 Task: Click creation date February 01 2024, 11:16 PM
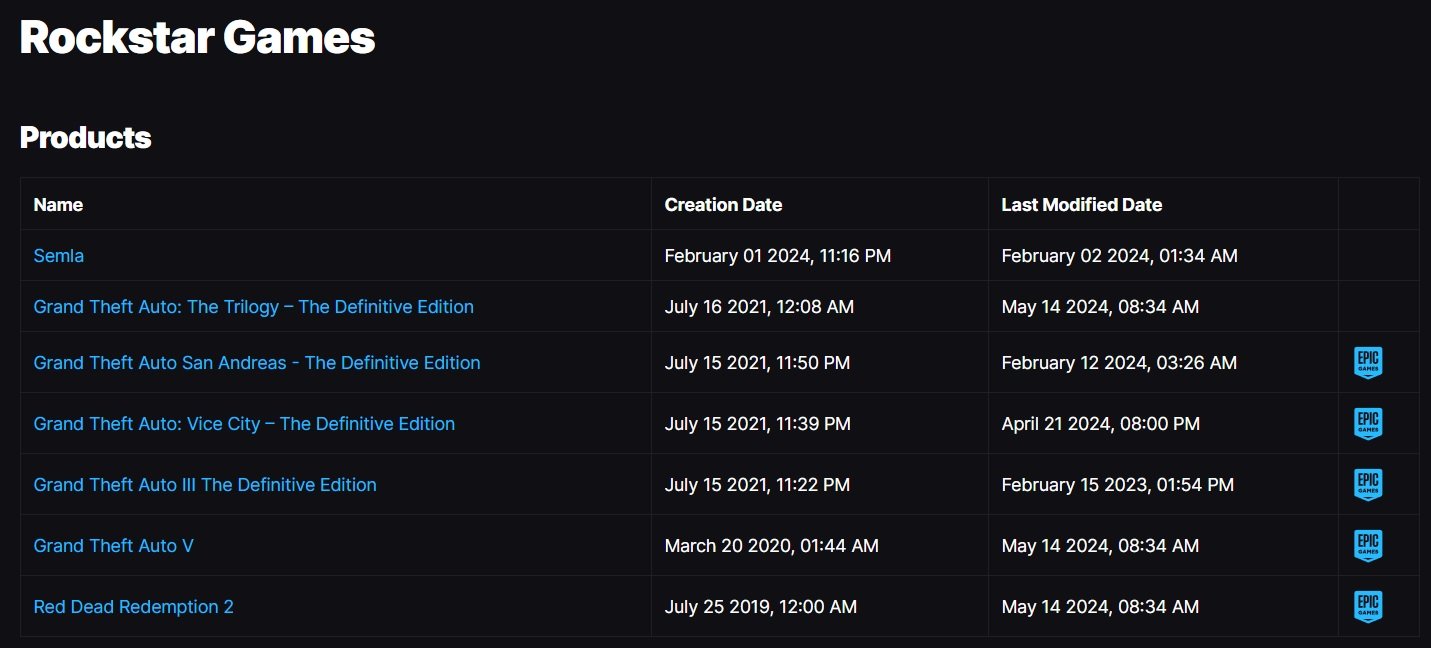778,256
